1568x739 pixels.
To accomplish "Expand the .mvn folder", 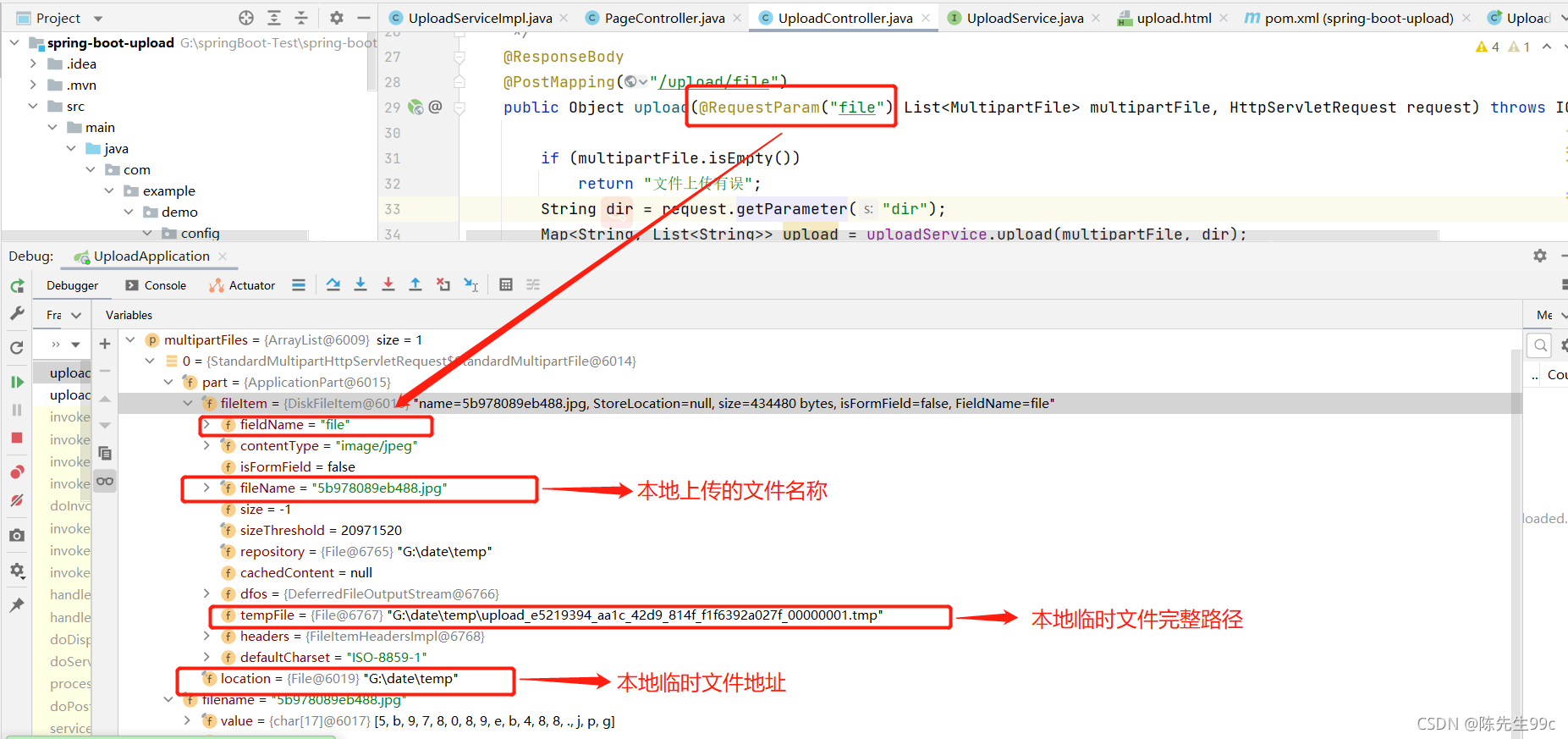I will click(x=33, y=85).
